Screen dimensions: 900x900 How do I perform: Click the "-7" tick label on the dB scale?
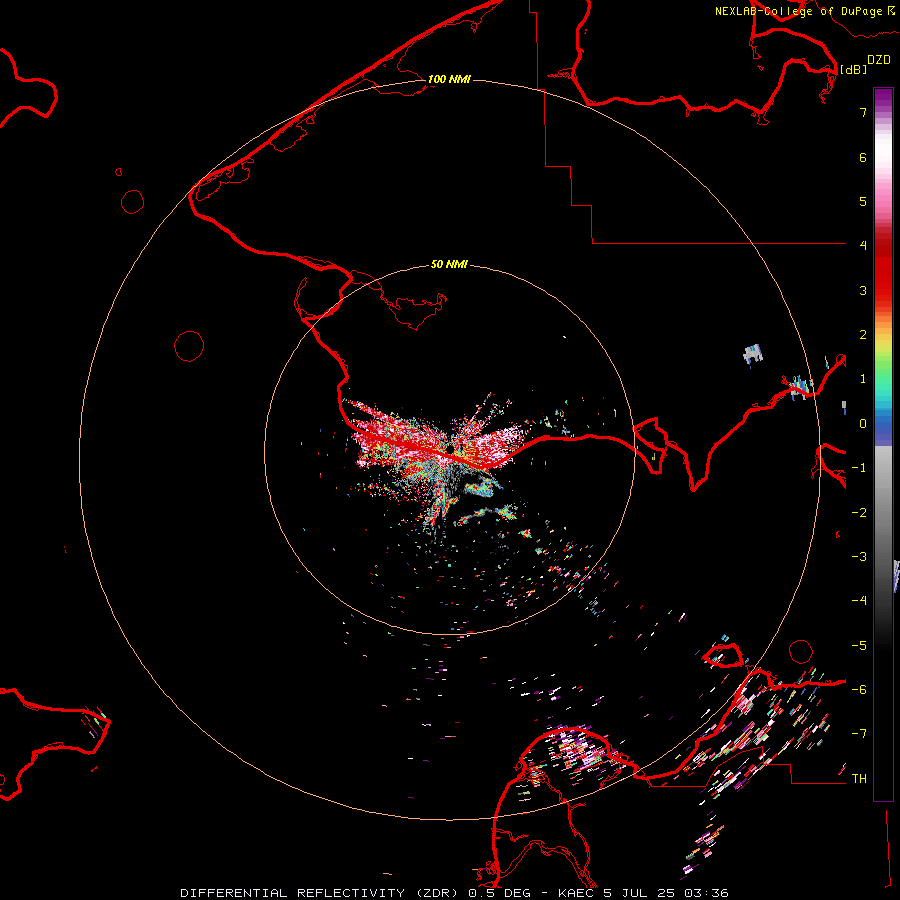(x=859, y=734)
